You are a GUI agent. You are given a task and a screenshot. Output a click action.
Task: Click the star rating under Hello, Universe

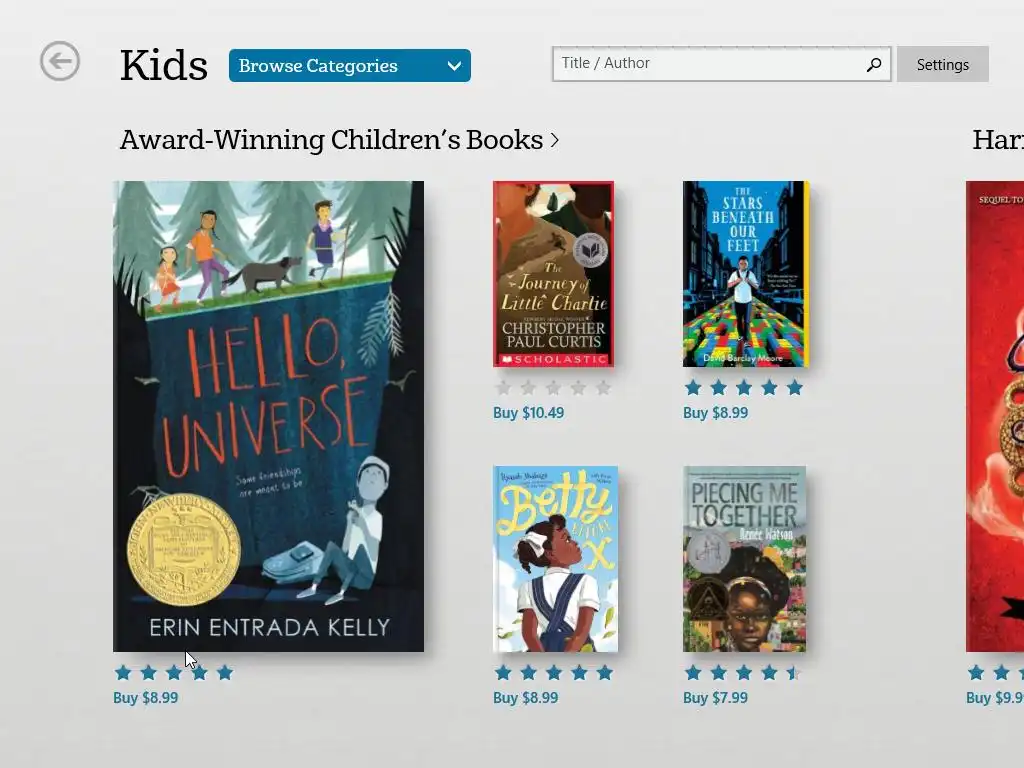[x=174, y=672]
